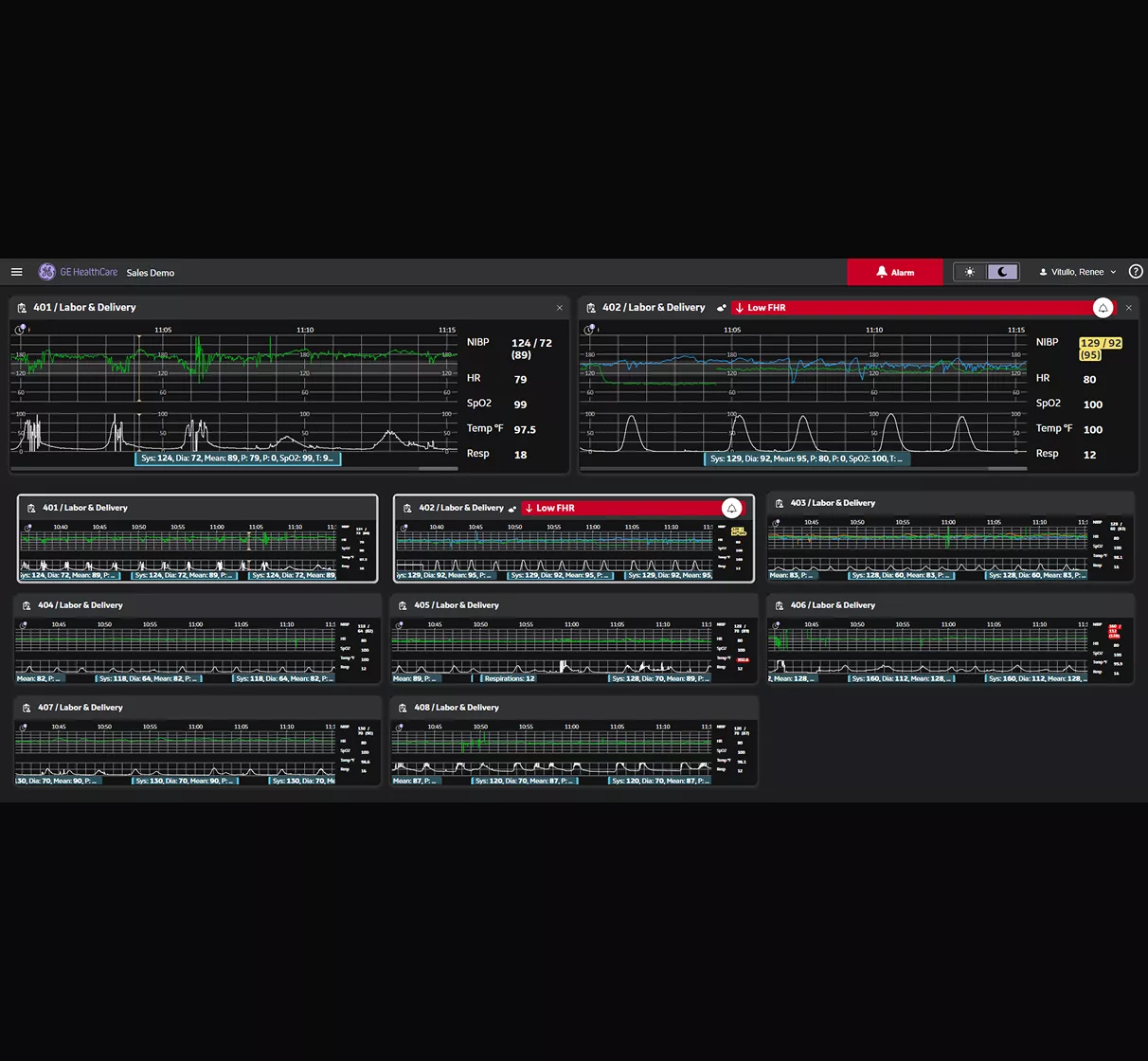Click the highlighted NIBP 129/92 value on 402
Image resolution: width=1148 pixels, height=1061 pixels.
[1101, 349]
